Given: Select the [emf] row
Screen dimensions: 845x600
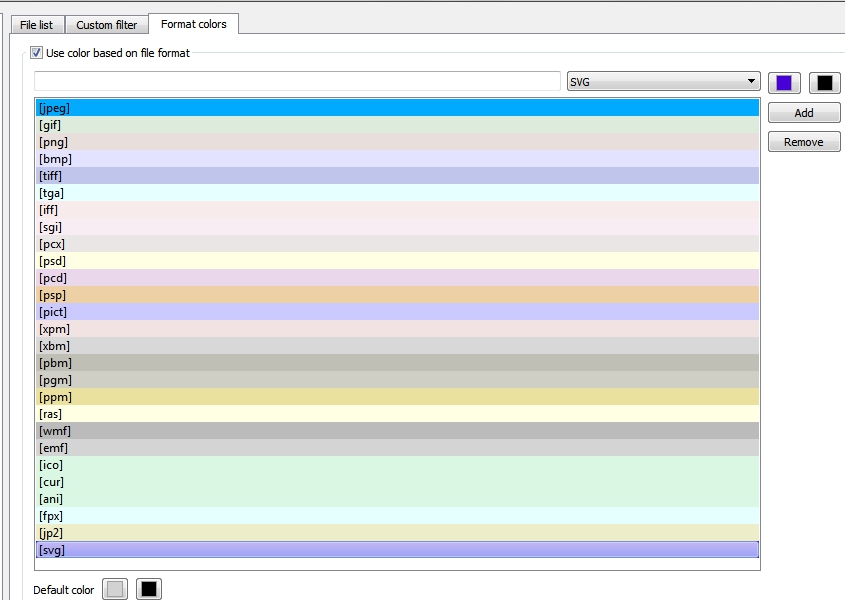Looking at the screenshot, I should click(397, 448).
